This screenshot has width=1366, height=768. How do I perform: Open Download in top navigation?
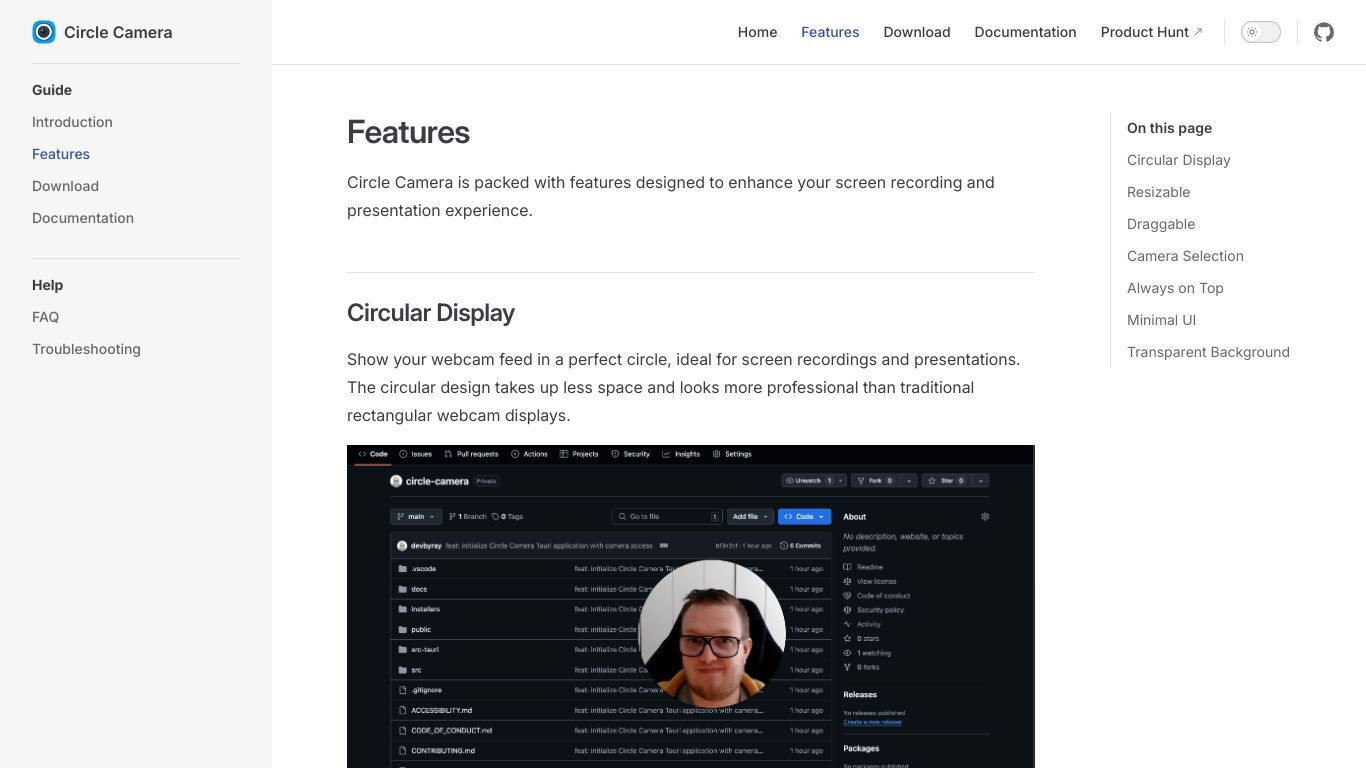click(x=917, y=32)
